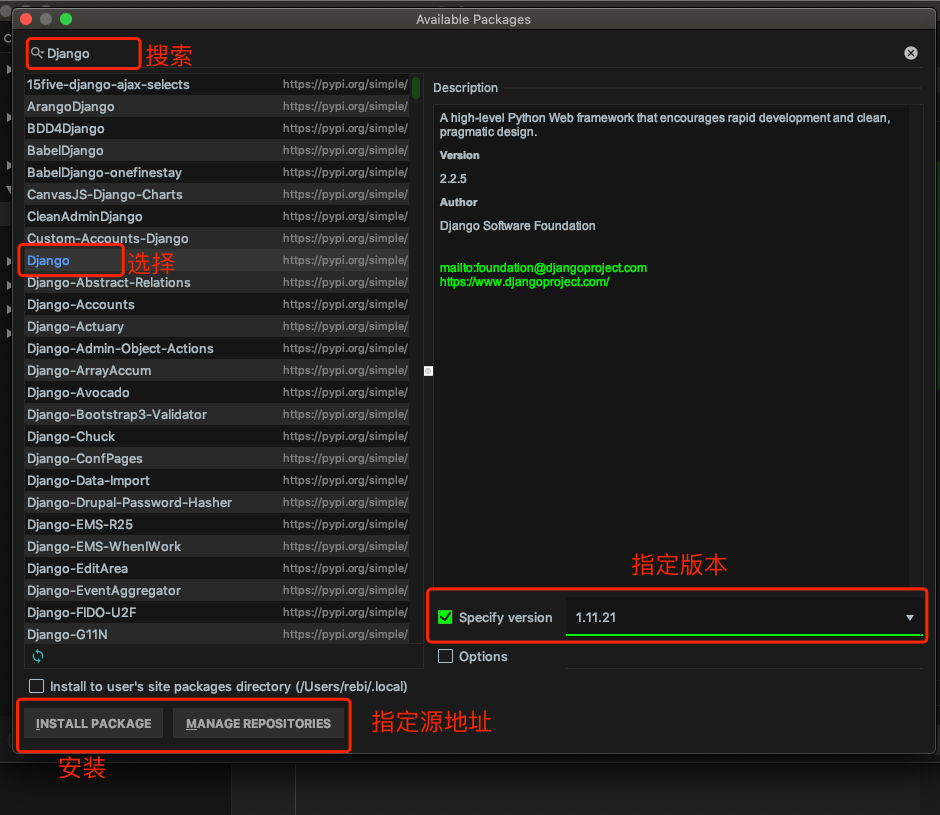
Task: Open the mailto foundation@djangoproject.com link
Action: (543, 267)
